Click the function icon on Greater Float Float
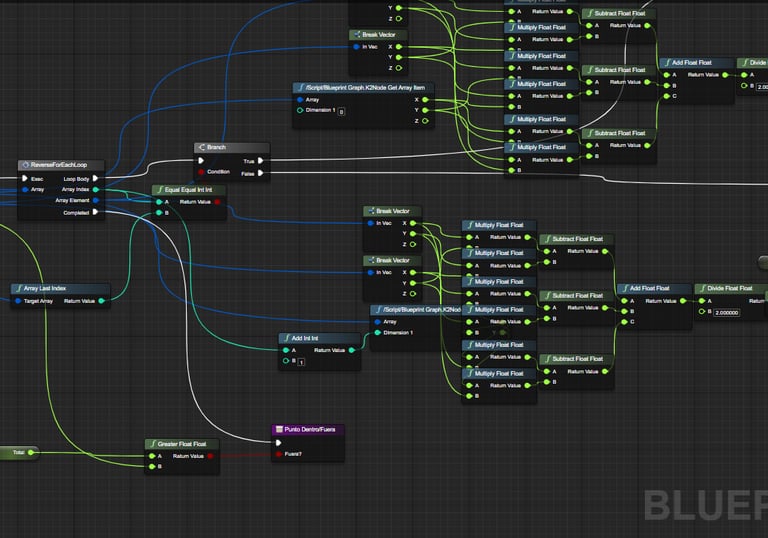Image resolution: width=768 pixels, height=538 pixels. (x=153, y=444)
